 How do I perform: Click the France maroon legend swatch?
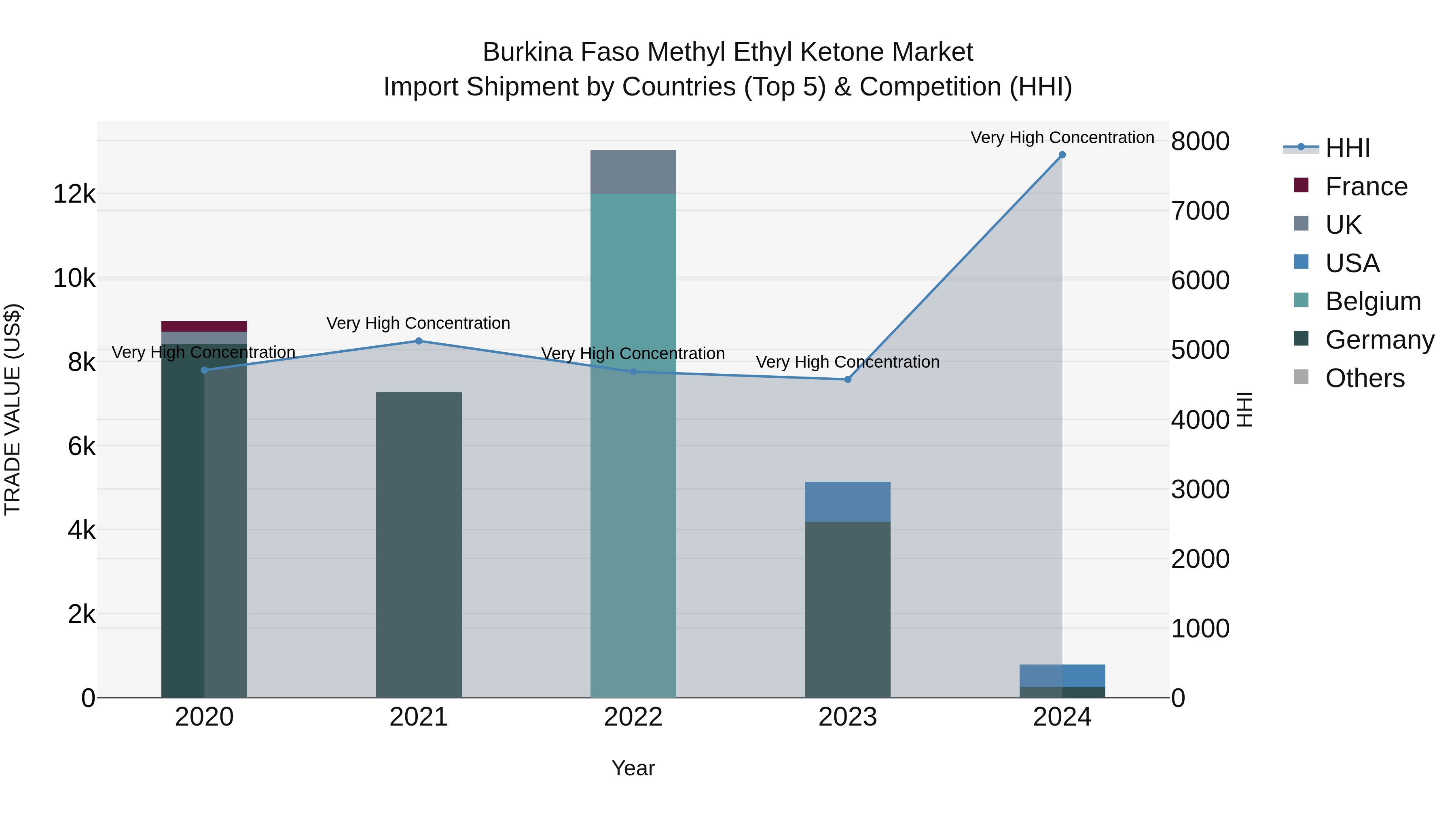[1301, 185]
